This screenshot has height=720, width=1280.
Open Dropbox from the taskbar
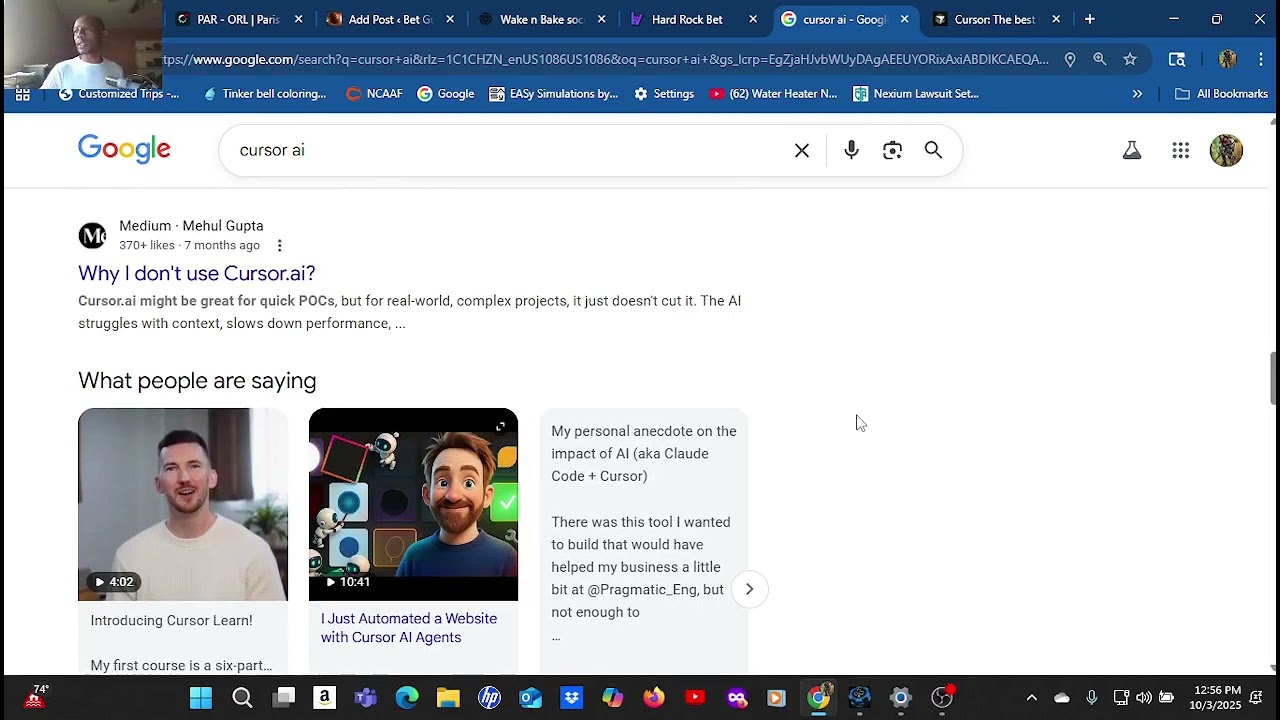(571, 698)
